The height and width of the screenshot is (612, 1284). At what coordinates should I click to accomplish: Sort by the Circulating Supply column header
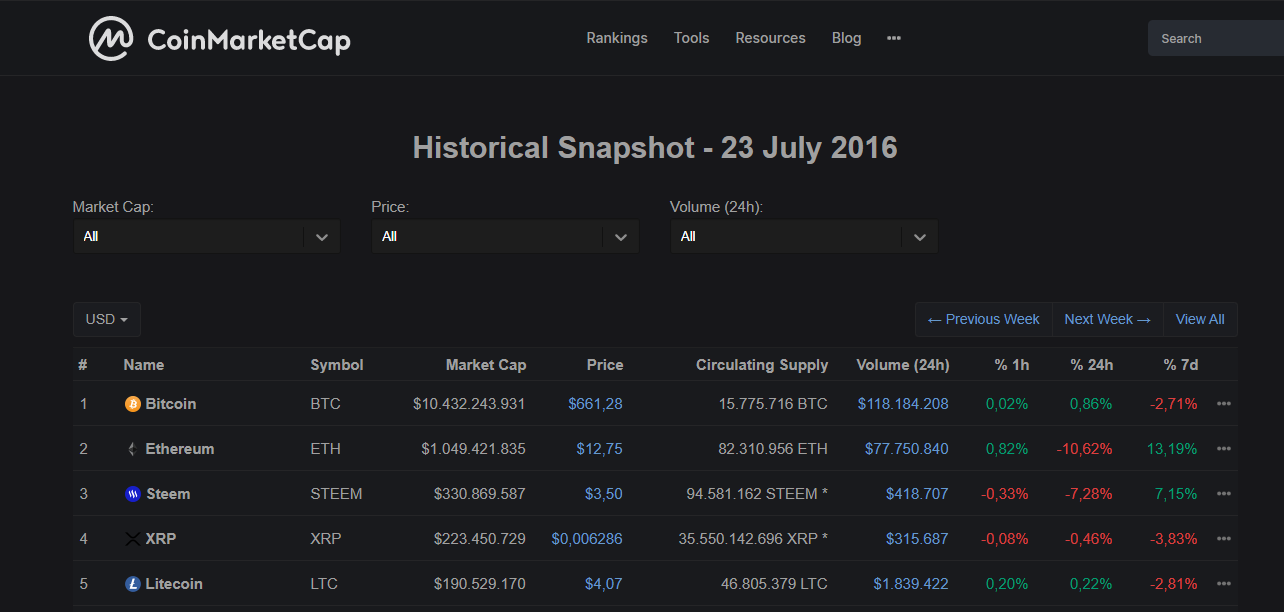pyautogui.click(x=762, y=365)
